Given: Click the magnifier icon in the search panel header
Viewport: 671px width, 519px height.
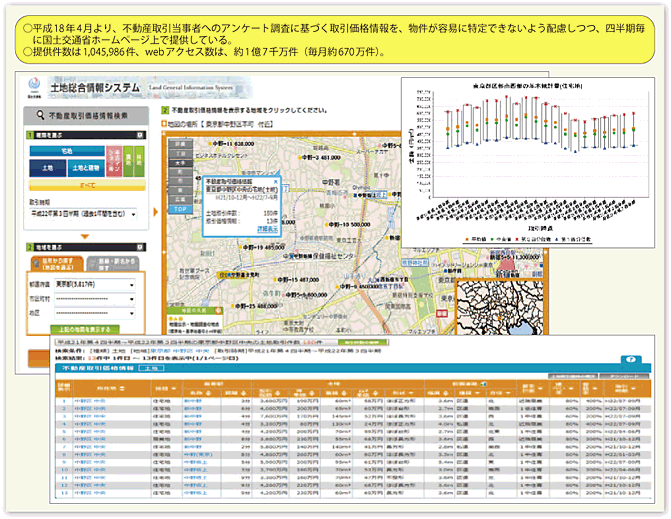Looking at the screenshot, I should click(x=41, y=115).
